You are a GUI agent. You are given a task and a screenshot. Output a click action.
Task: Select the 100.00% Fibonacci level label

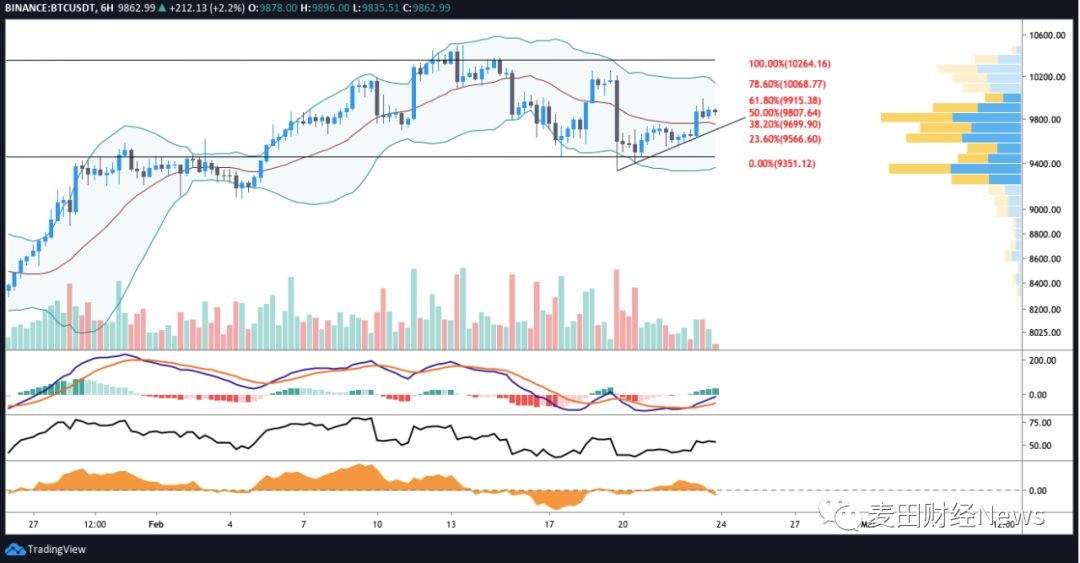point(789,64)
